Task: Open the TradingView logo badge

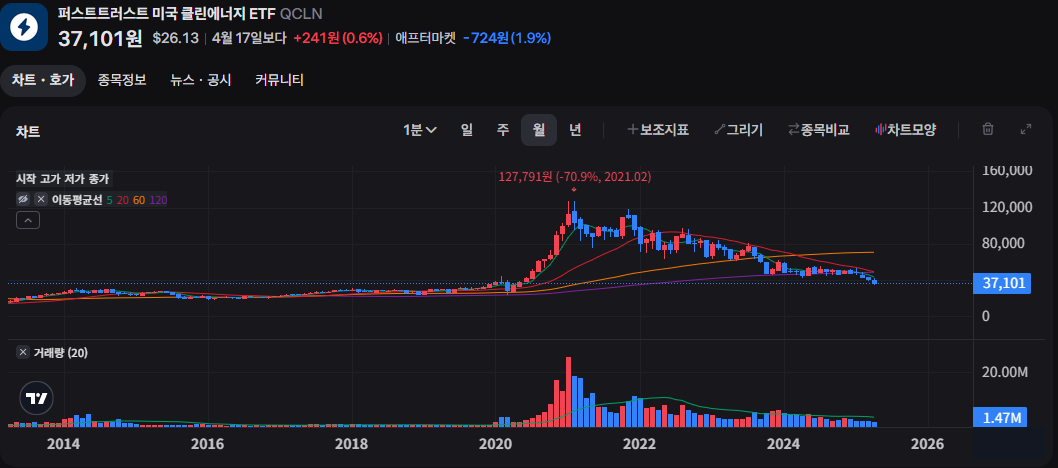Action: click(36, 398)
